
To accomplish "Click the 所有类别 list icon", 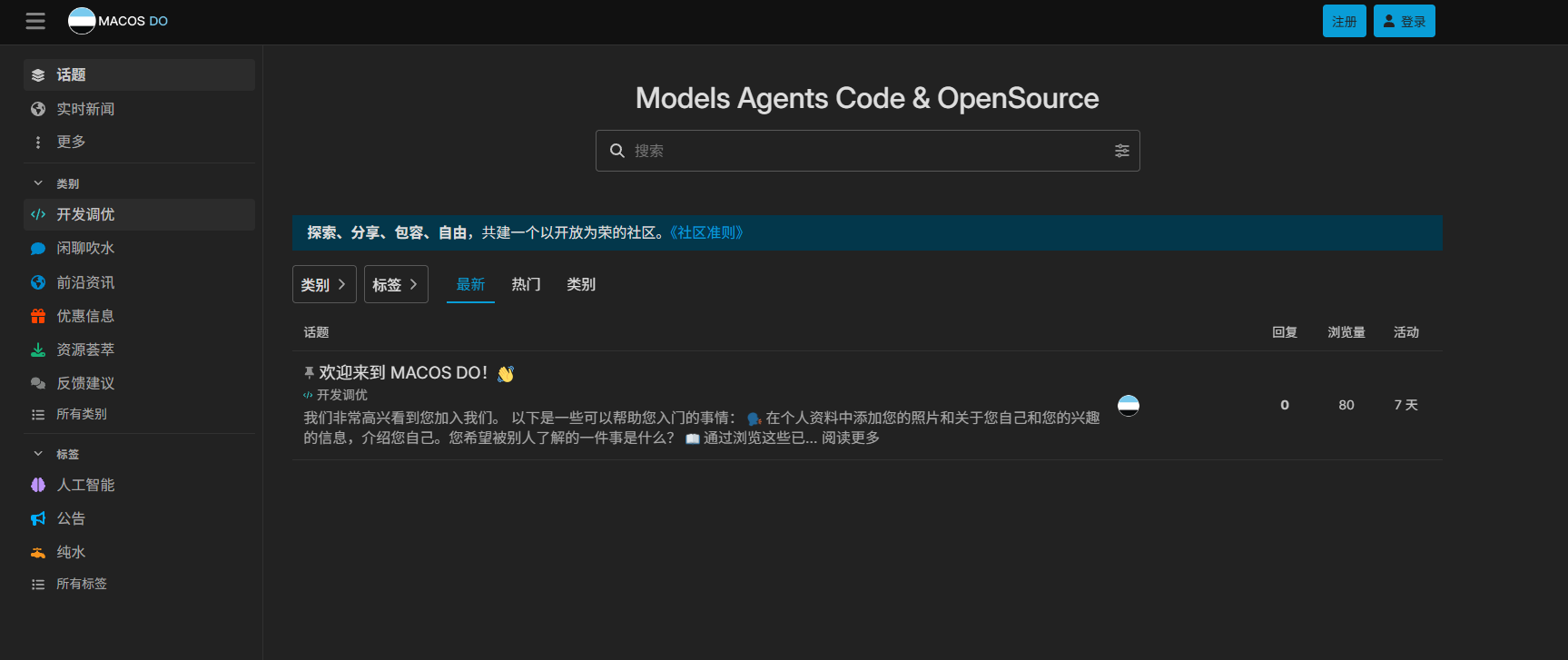I will pyautogui.click(x=38, y=415).
